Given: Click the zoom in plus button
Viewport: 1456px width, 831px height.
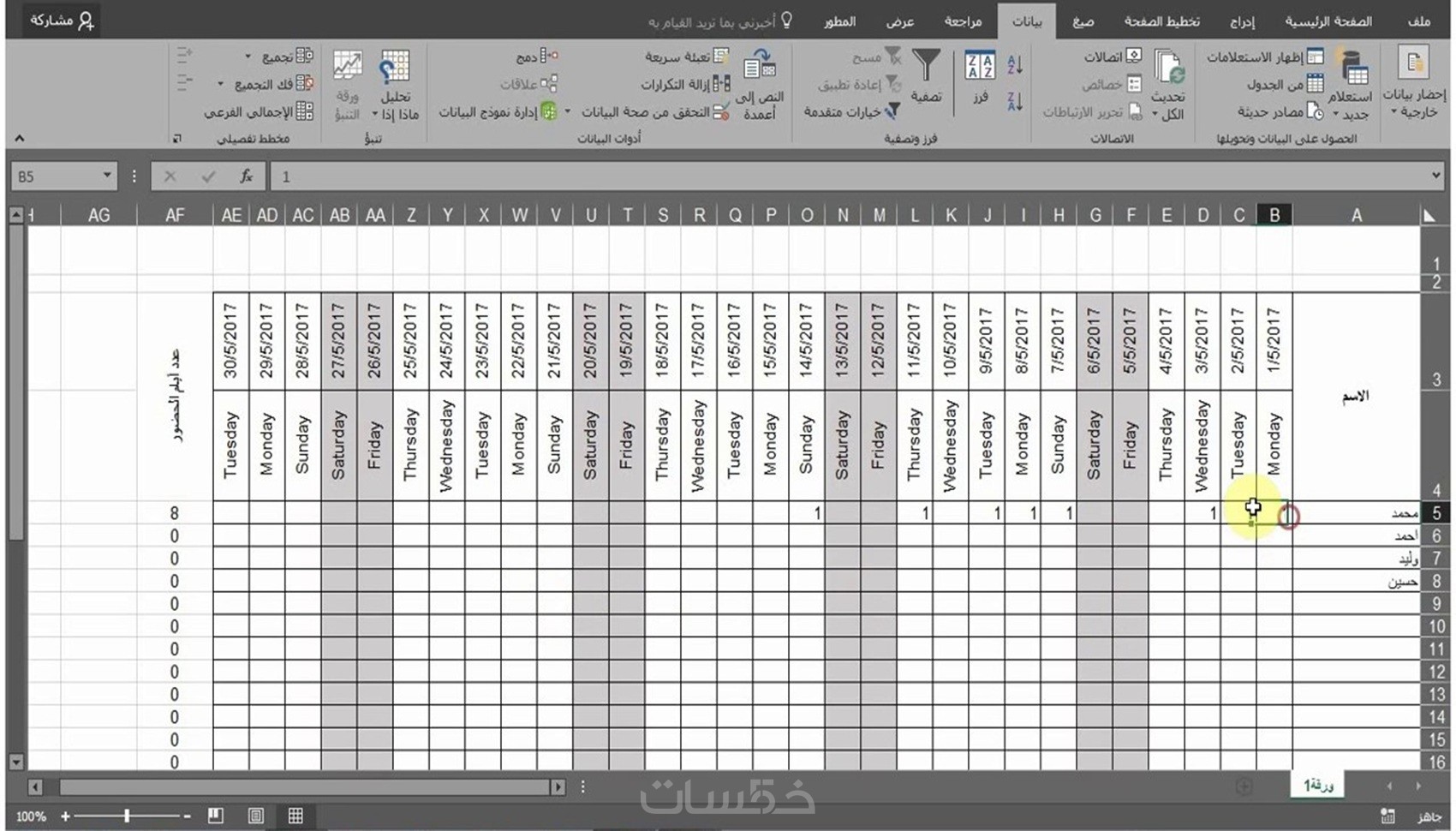Looking at the screenshot, I should pyautogui.click(x=65, y=816).
